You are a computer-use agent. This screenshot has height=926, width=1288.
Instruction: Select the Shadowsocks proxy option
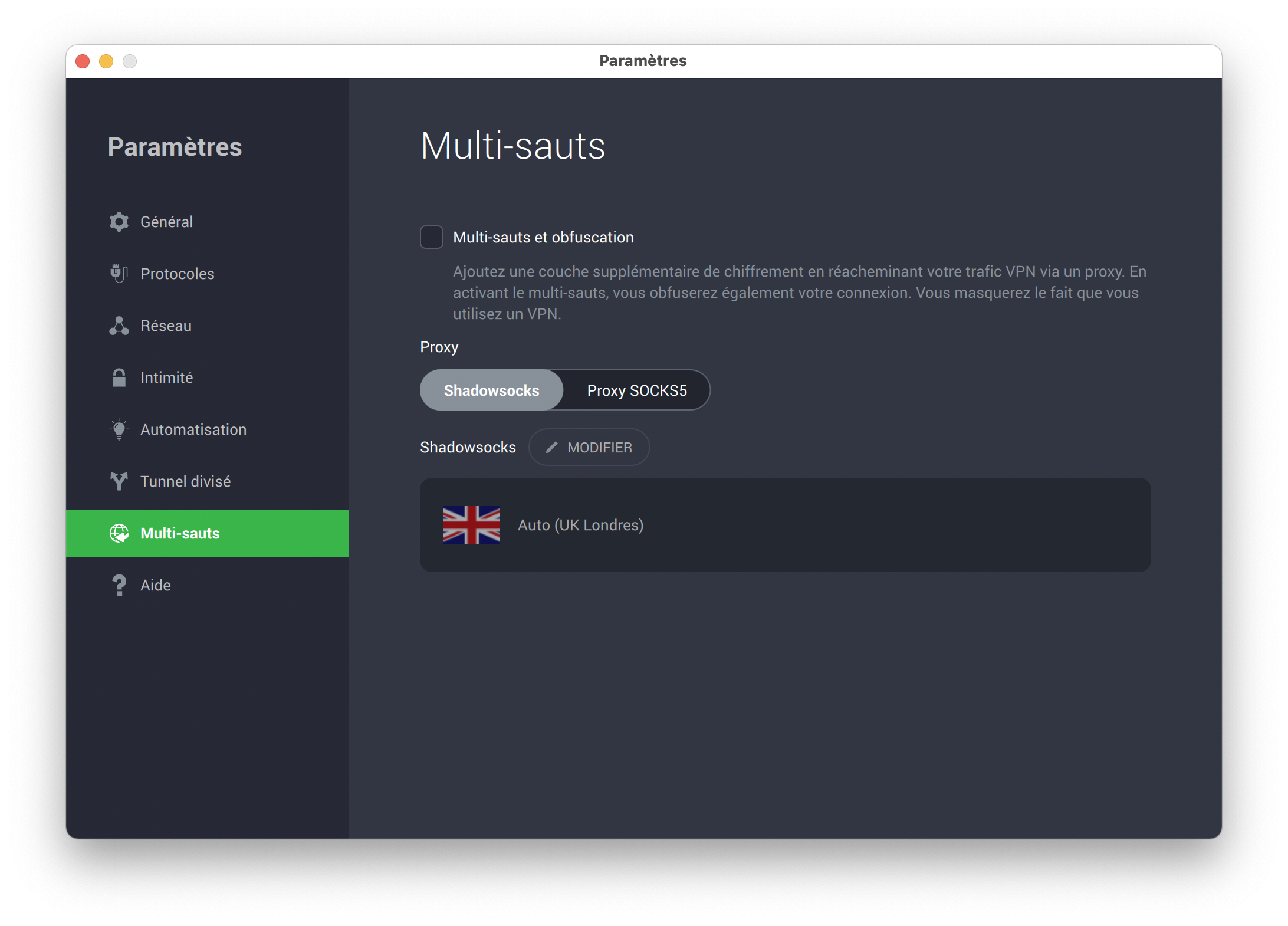[x=492, y=390]
